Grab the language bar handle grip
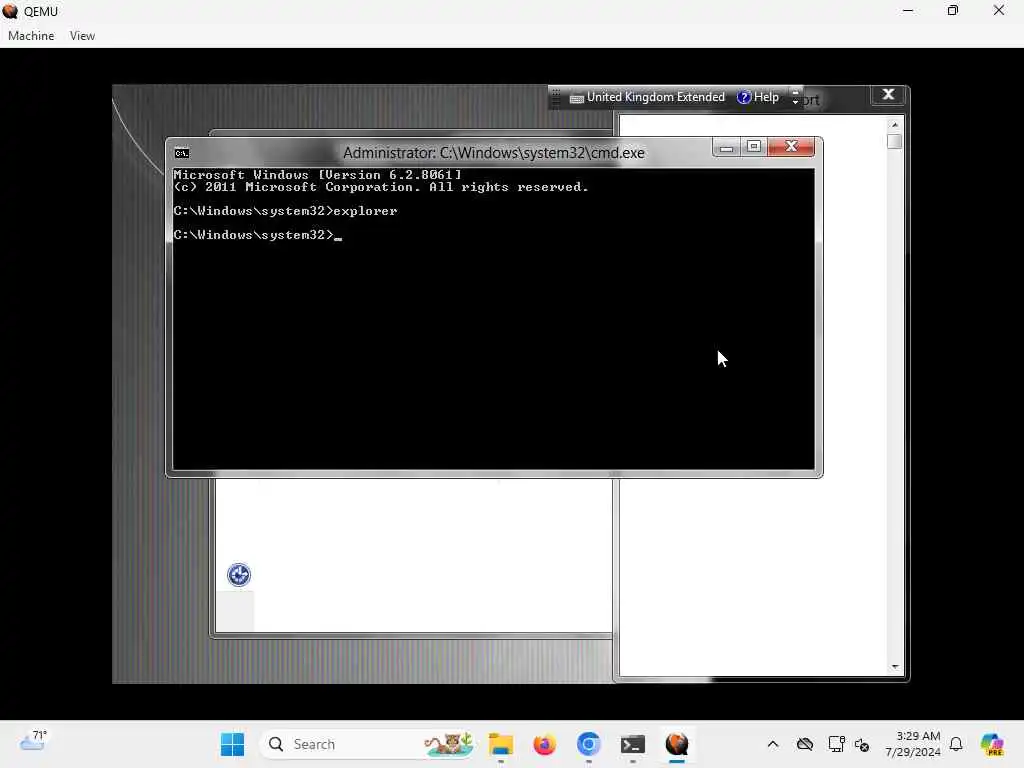This screenshot has height=768, width=1024. pos(556,97)
